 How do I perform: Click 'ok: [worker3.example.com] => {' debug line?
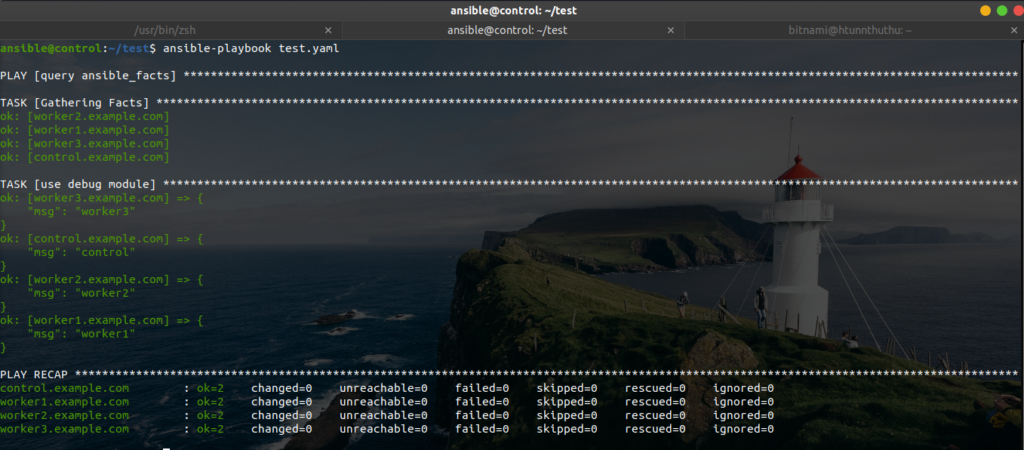[x=102, y=198]
